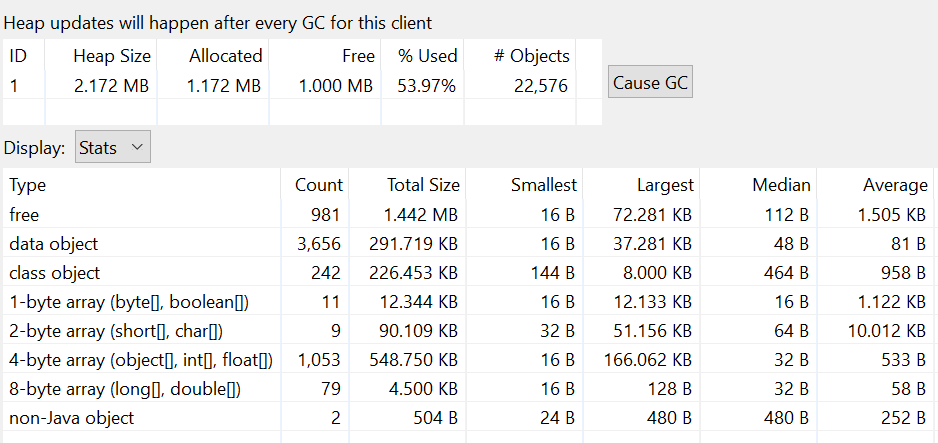Click the Cause GC button
The width and height of the screenshot is (938, 443).
pos(650,82)
